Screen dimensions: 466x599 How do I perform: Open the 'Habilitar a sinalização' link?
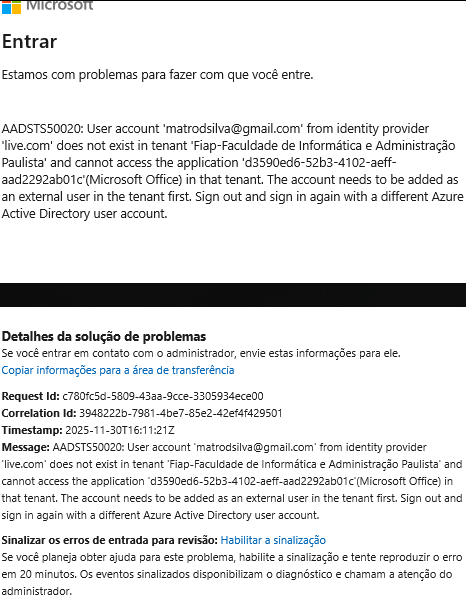coord(273,540)
